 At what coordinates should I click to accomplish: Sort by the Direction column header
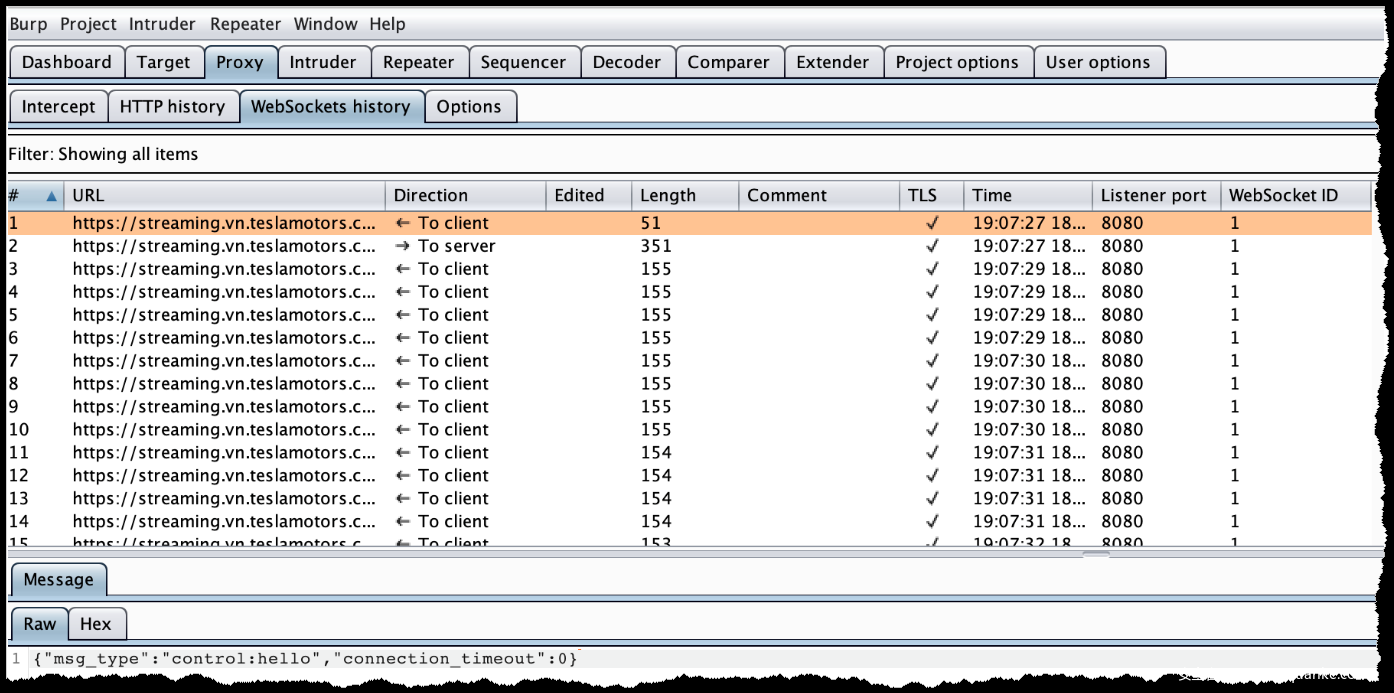[430, 196]
